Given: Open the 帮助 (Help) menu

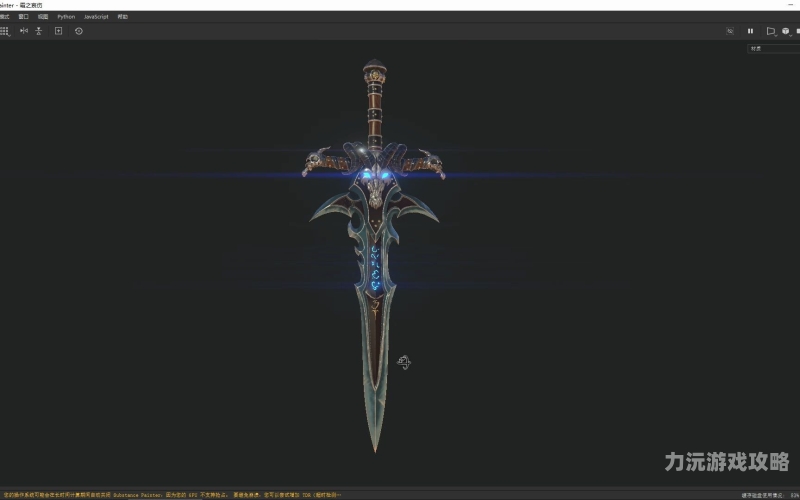Looking at the screenshot, I should [x=122, y=17].
